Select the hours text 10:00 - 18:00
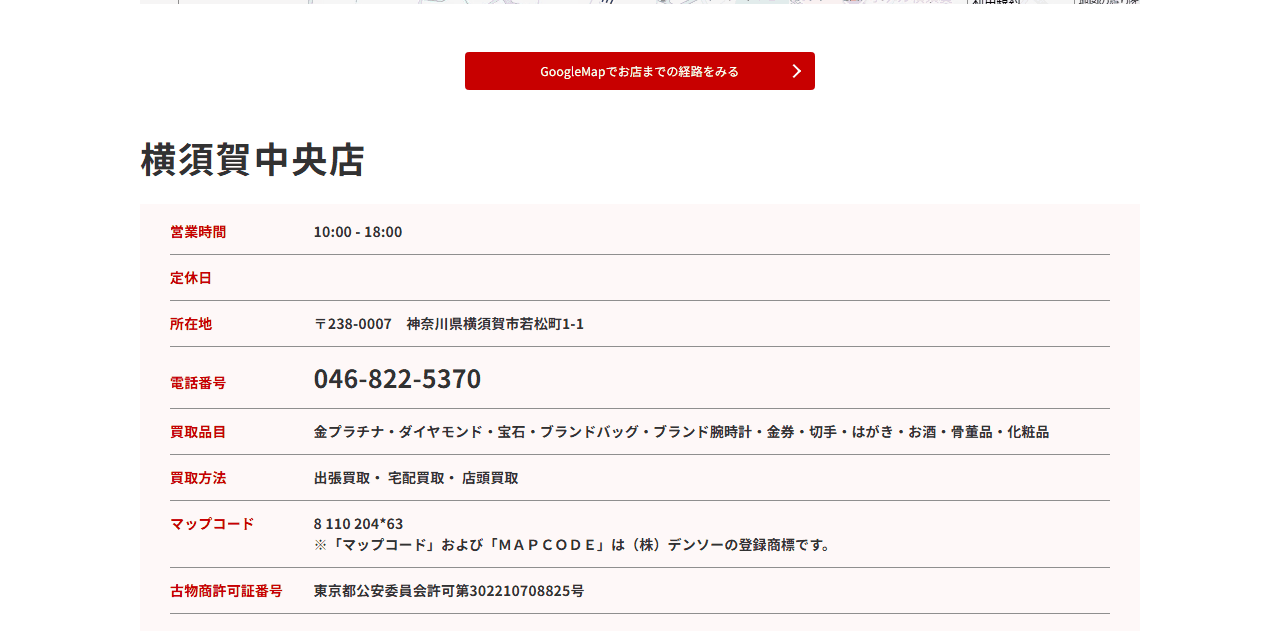The image size is (1280, 635). point(358,232)
